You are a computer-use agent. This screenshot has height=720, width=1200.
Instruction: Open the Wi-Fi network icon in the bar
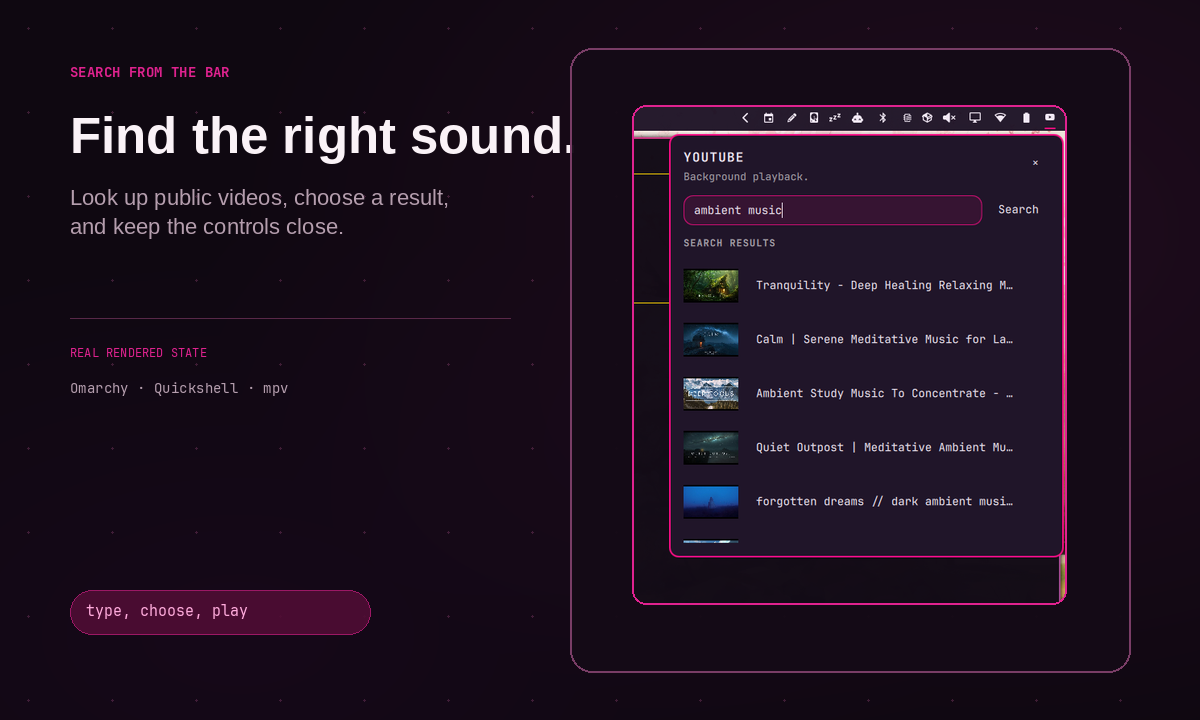tap(1000, 118)
